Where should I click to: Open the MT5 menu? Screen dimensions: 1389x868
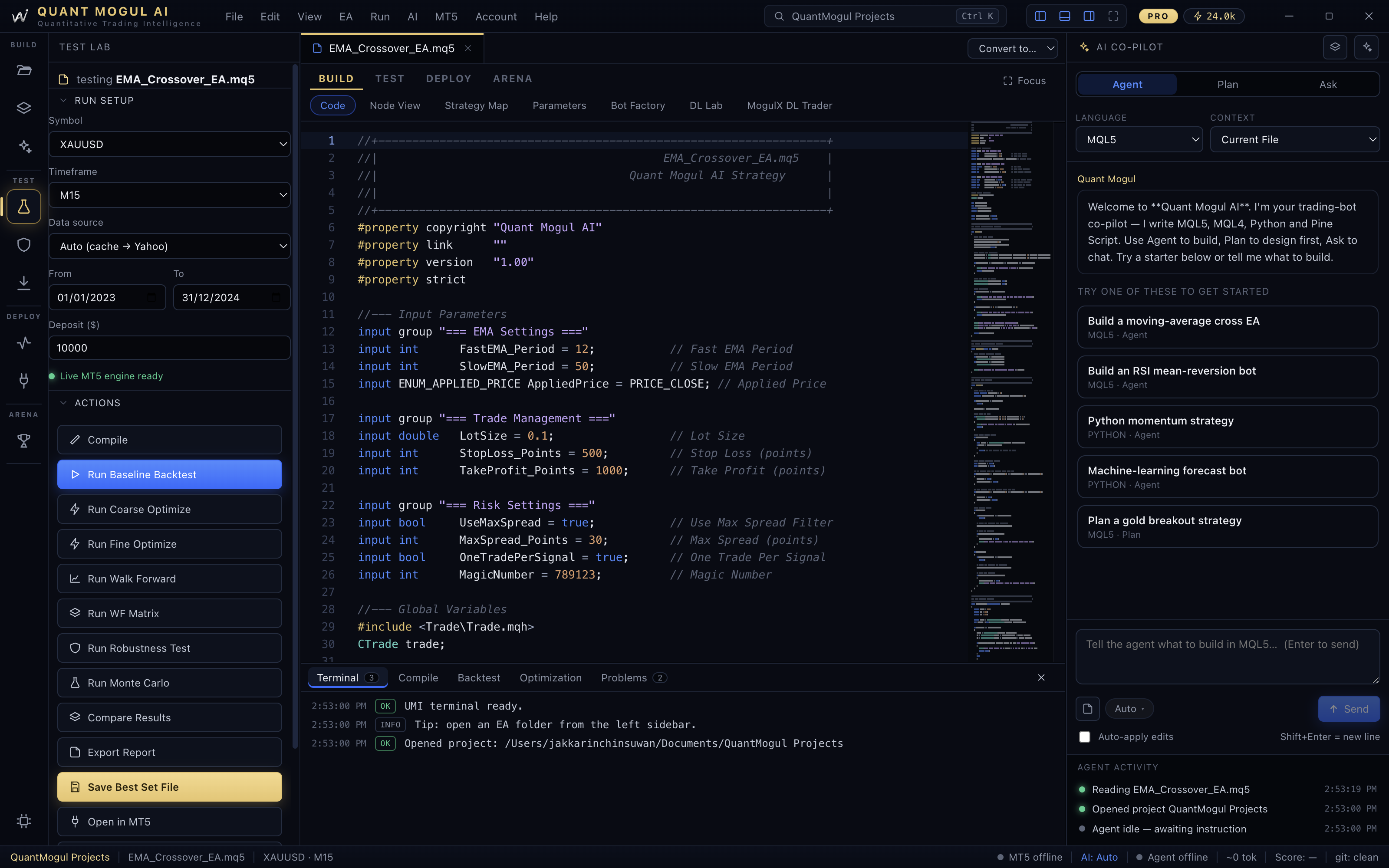click(446, 16)
